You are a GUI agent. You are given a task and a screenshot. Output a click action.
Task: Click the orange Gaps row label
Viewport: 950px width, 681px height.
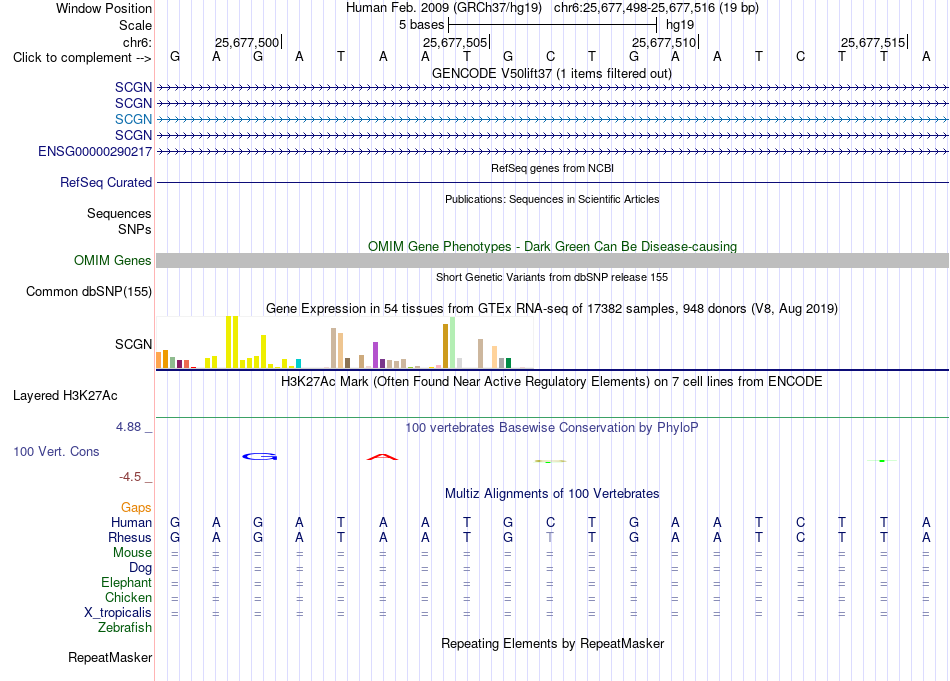pos(136,507)
